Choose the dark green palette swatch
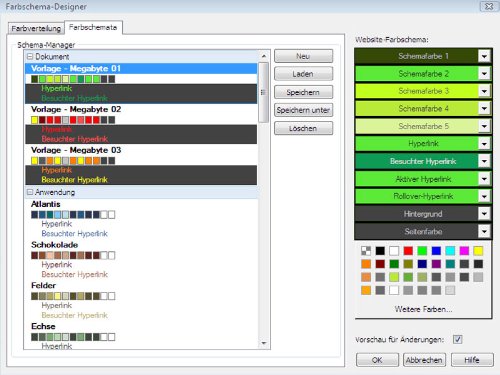500x375 pixels. (x=394, y=264)
